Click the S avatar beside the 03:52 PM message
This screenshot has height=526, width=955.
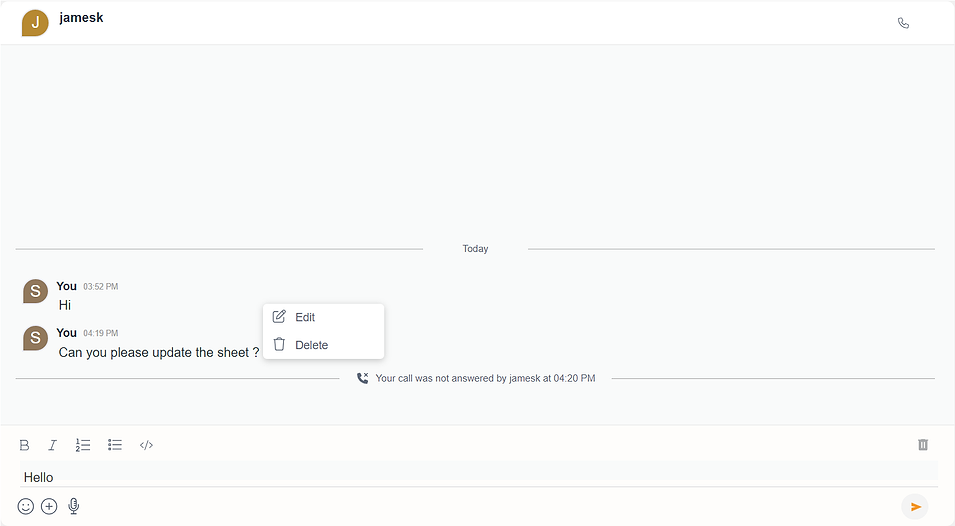click(35, 292)
